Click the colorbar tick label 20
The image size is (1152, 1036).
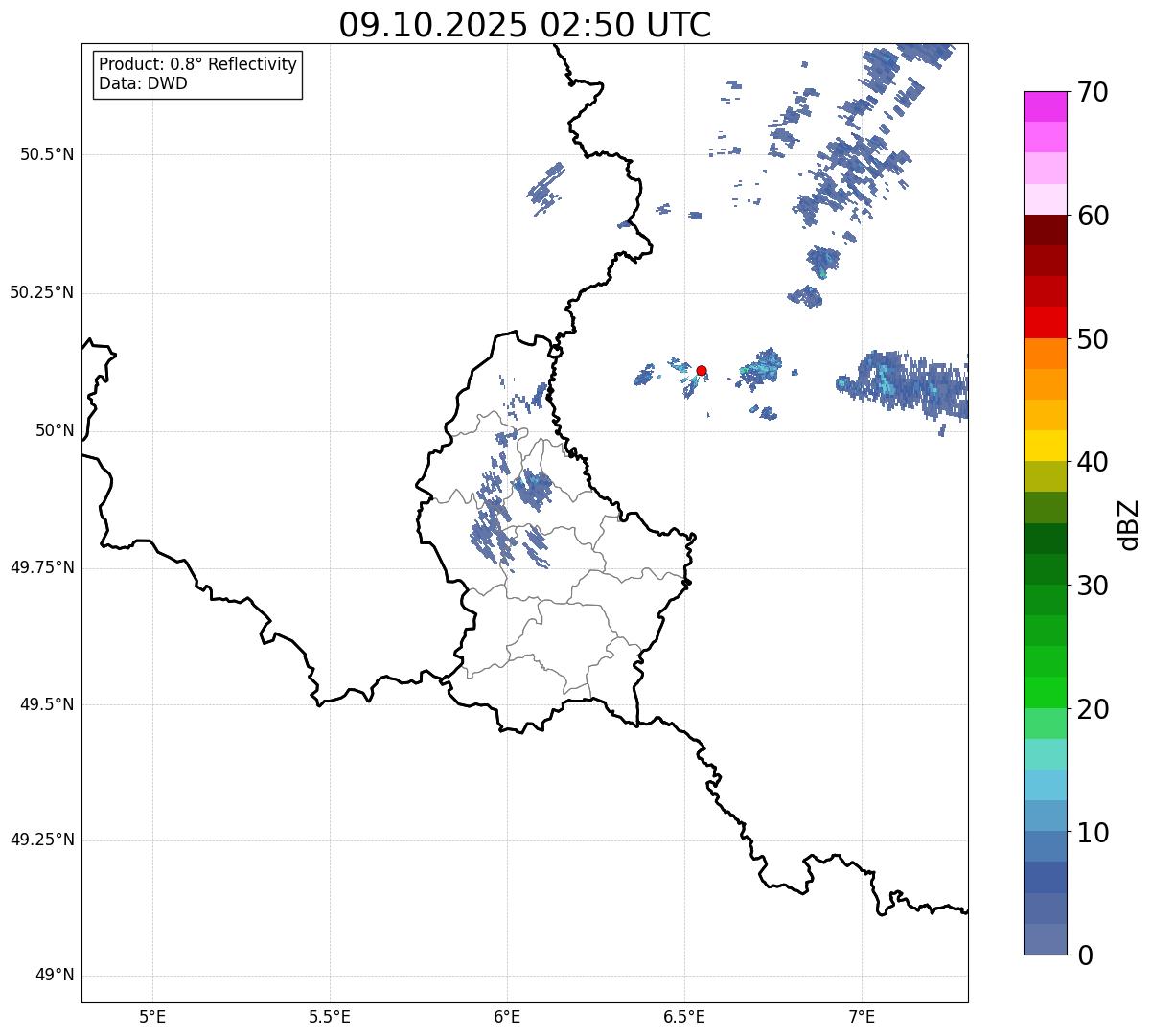[x=1093, y=709]
